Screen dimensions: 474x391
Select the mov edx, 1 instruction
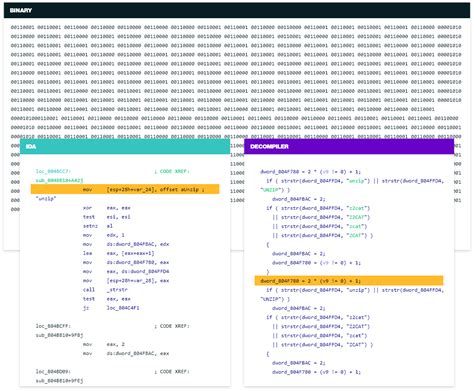point(104,235)
